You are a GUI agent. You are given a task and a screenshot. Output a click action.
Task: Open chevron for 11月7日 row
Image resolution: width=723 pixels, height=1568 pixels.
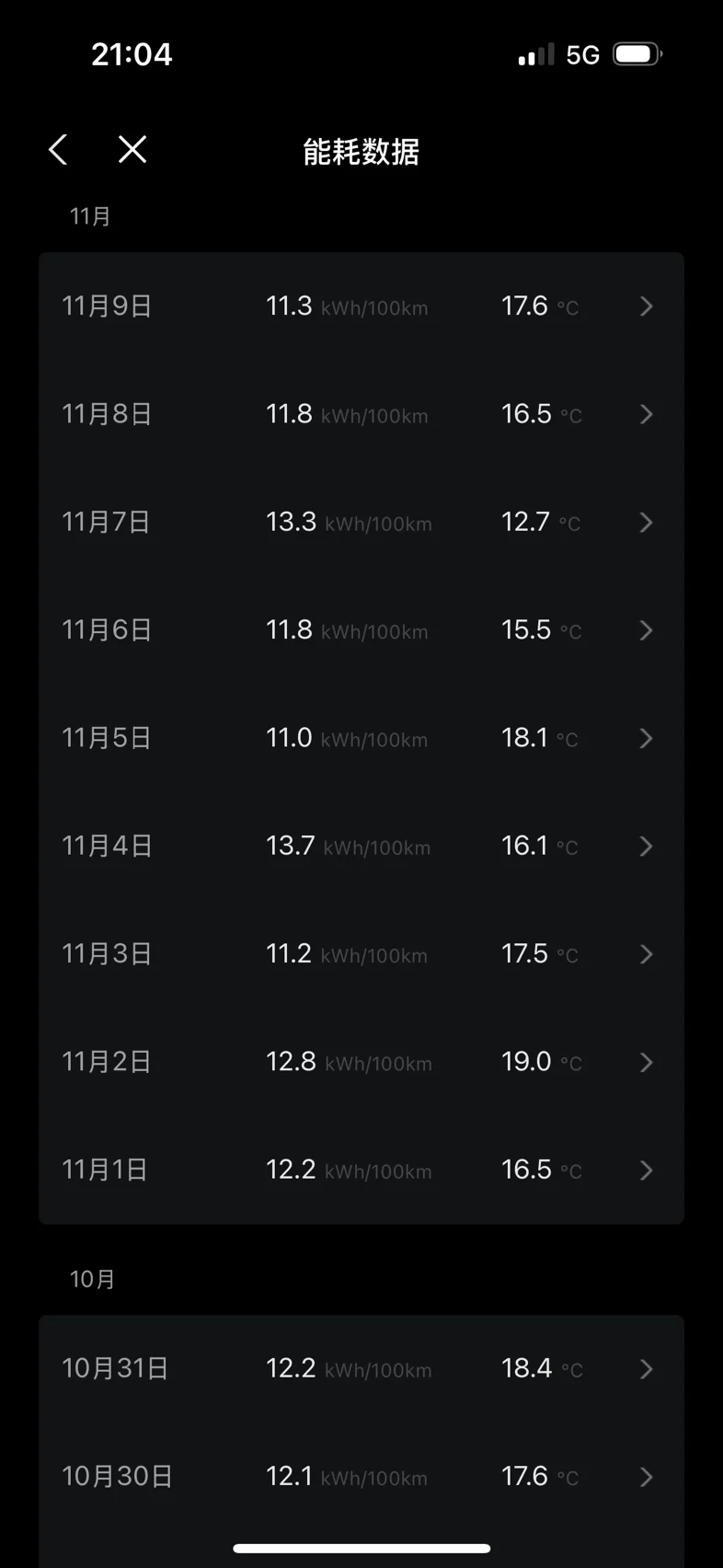coord(646,523)
